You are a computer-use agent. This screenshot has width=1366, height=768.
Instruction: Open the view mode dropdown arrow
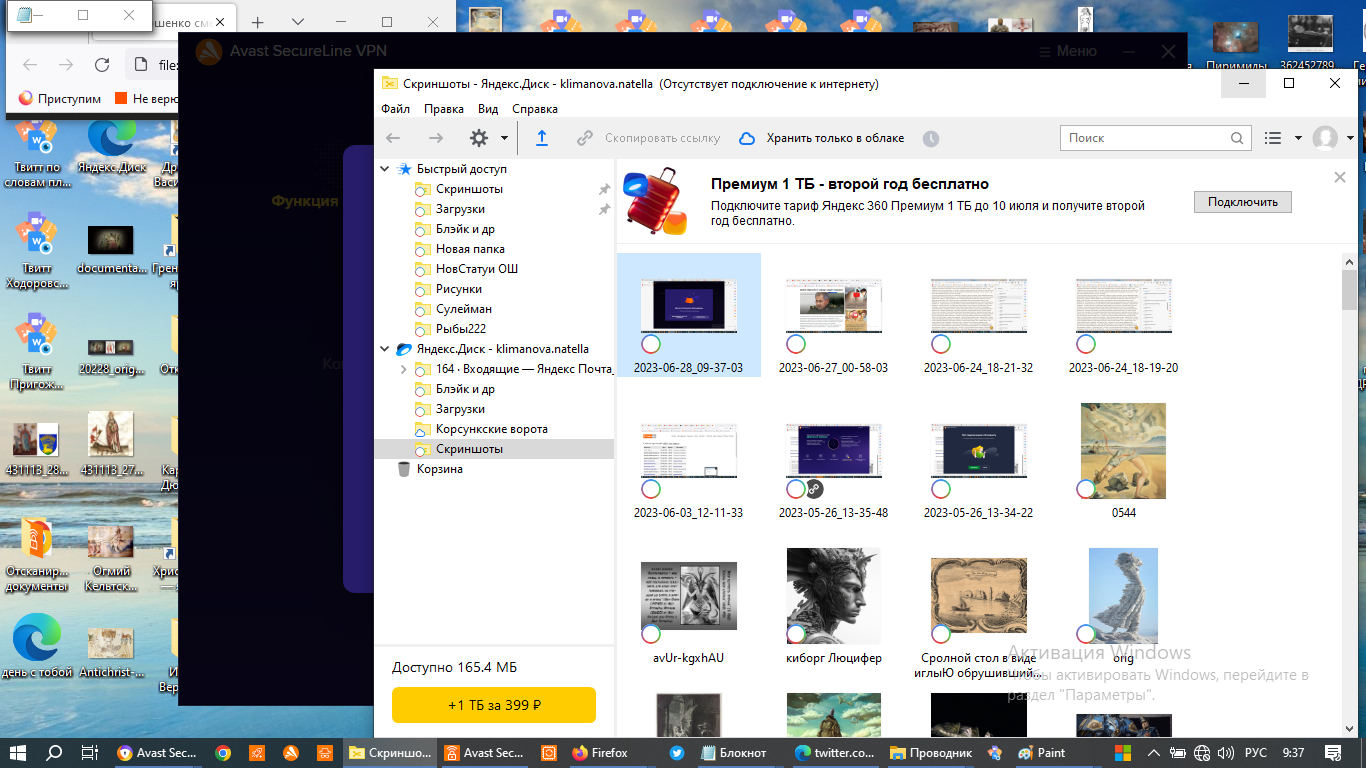pyautogui.click(x=1298, y=138)
